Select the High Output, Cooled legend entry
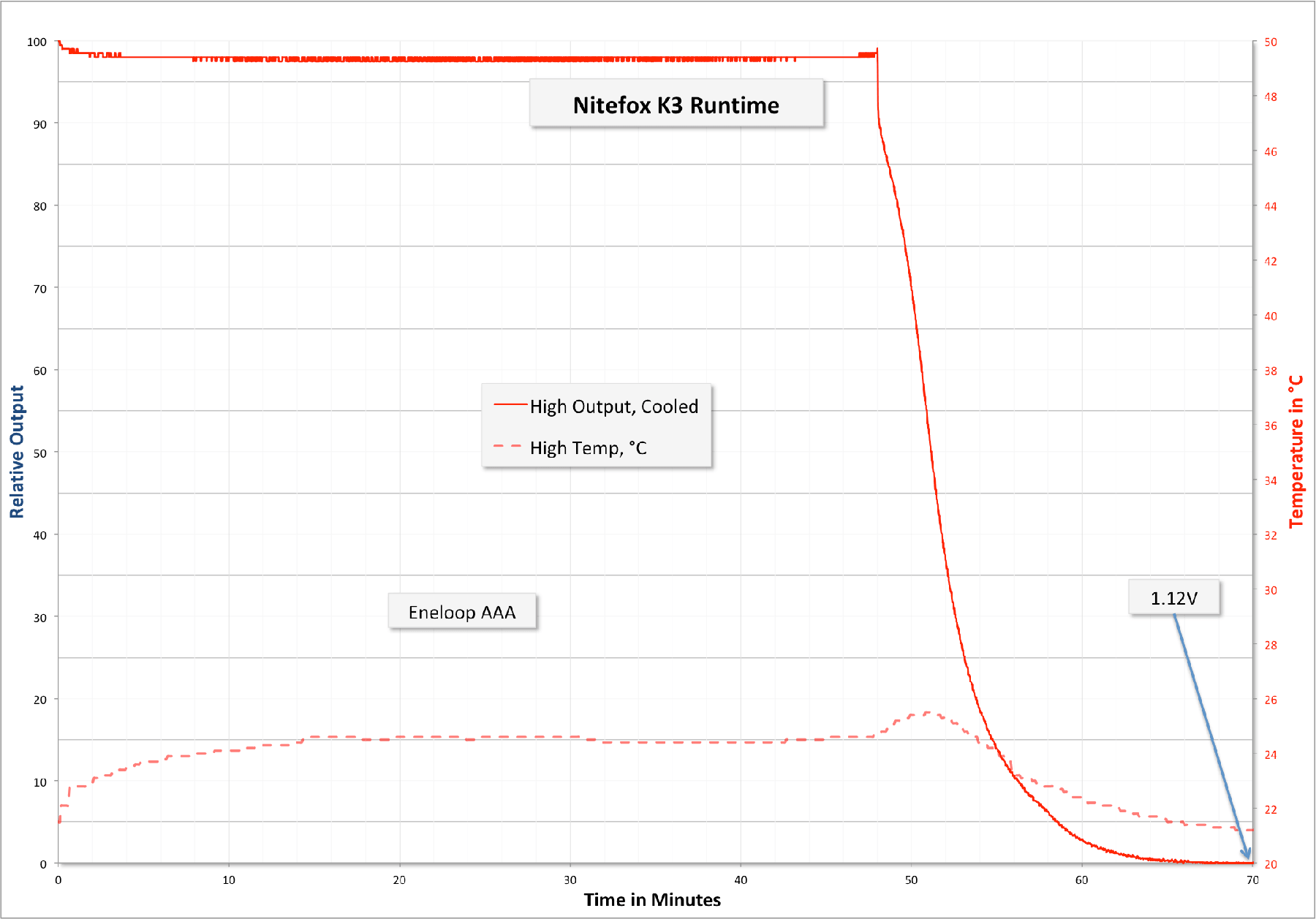This screenshot has height=919, width=1316. [613, 406]
